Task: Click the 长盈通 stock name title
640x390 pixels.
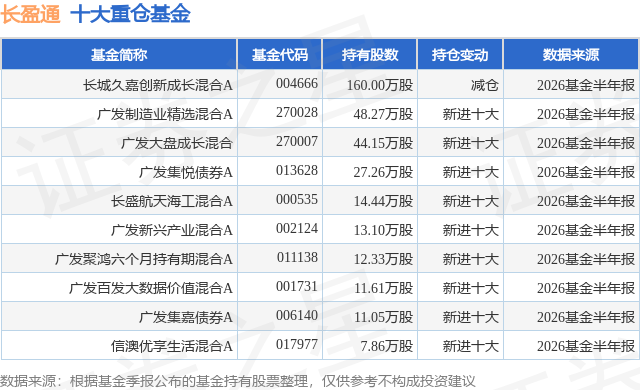Action: [x=31, y=14]
